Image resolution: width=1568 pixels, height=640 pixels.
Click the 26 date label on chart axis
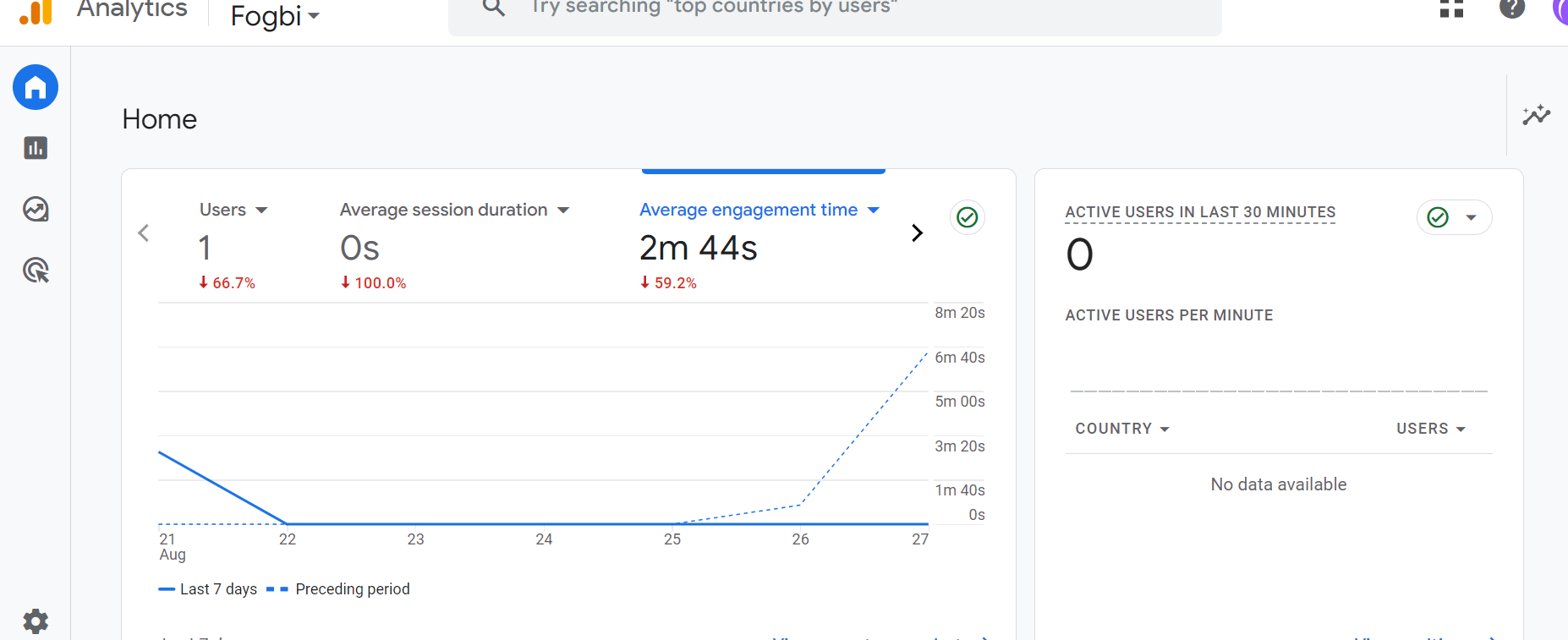click(800, 539)
